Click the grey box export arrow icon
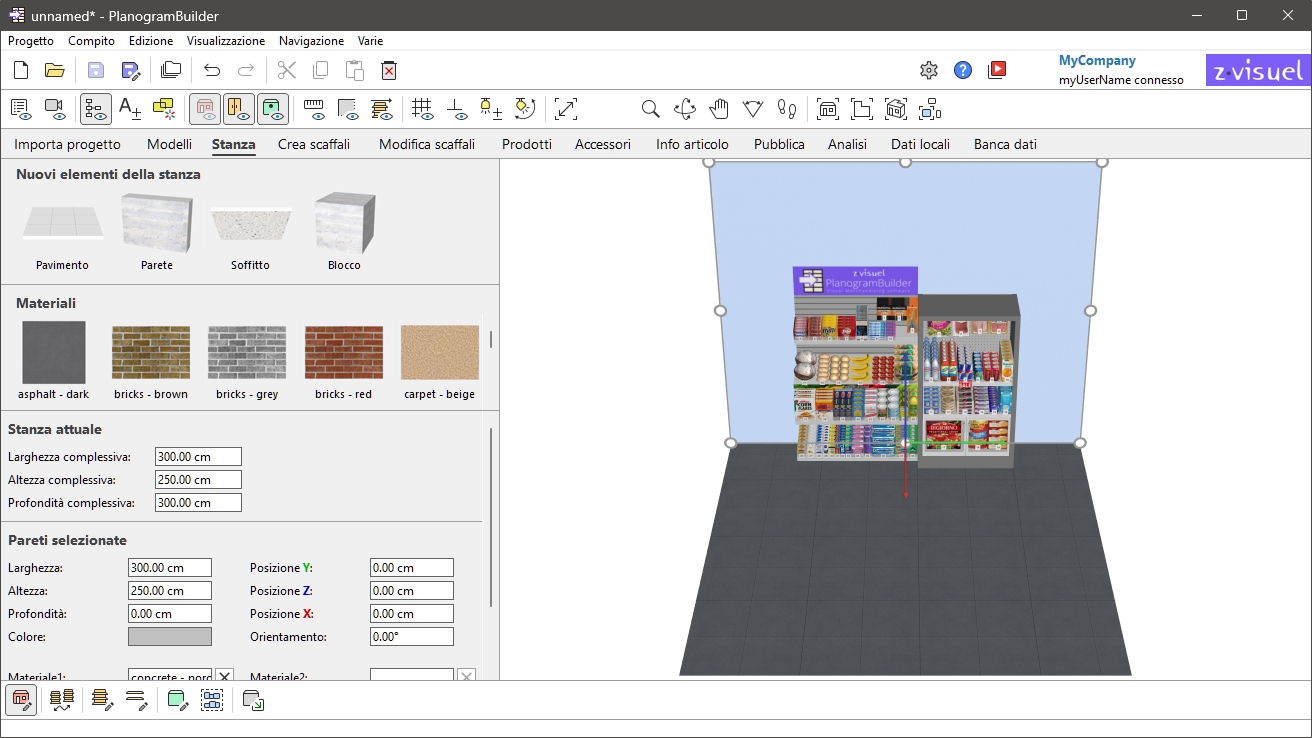This screenshot has width=1312, height=738. 254,700
